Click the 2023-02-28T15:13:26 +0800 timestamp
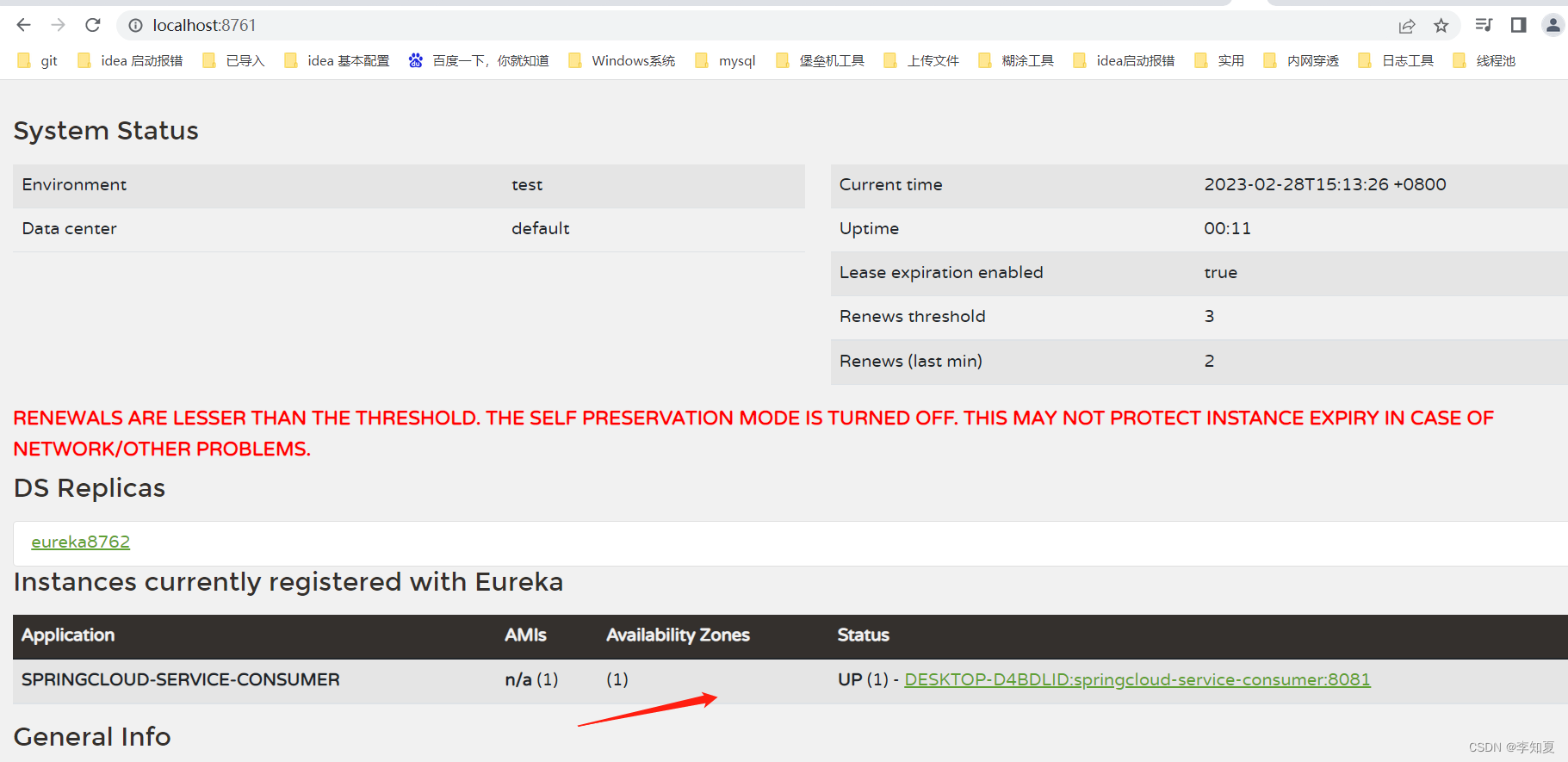This screenshot has width=1568, height=762. pos(1325,184)
